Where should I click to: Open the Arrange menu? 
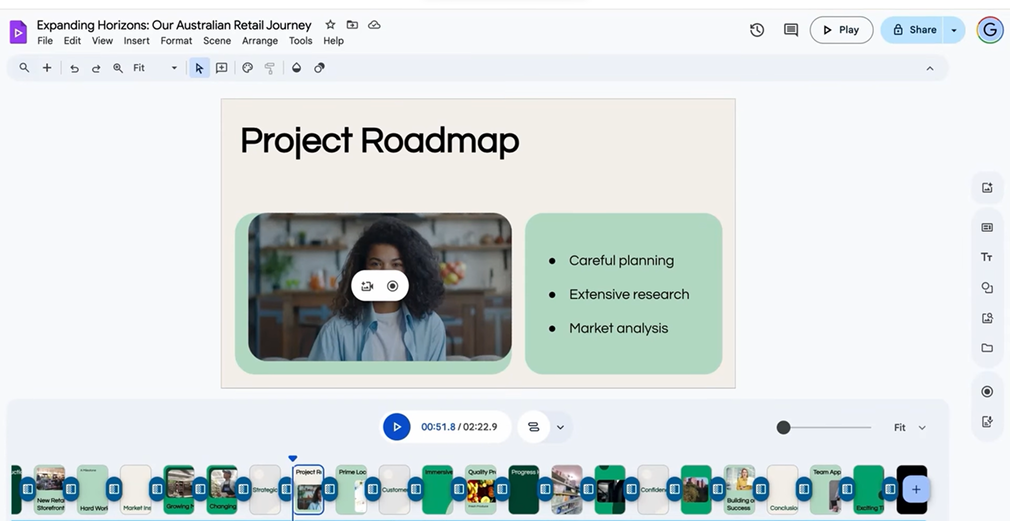coord(260,41)
